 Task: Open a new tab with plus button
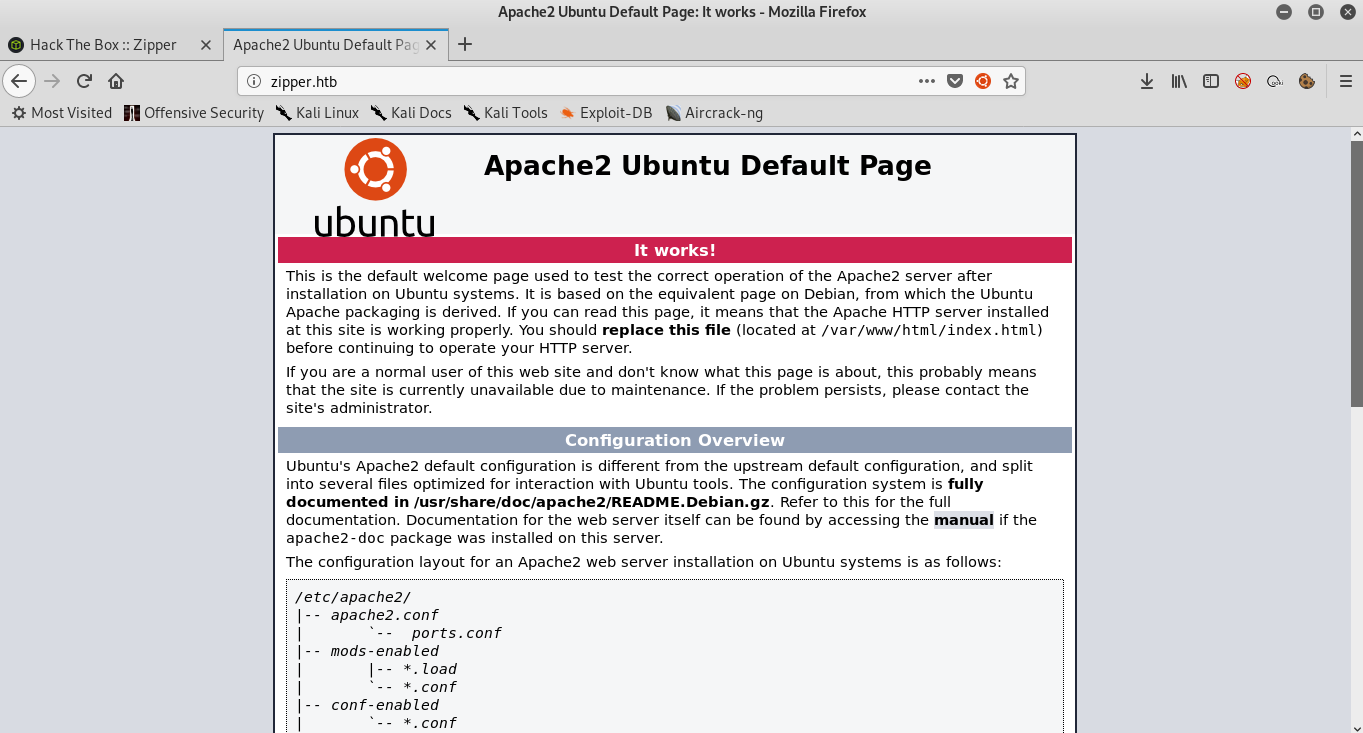[464, 44]
